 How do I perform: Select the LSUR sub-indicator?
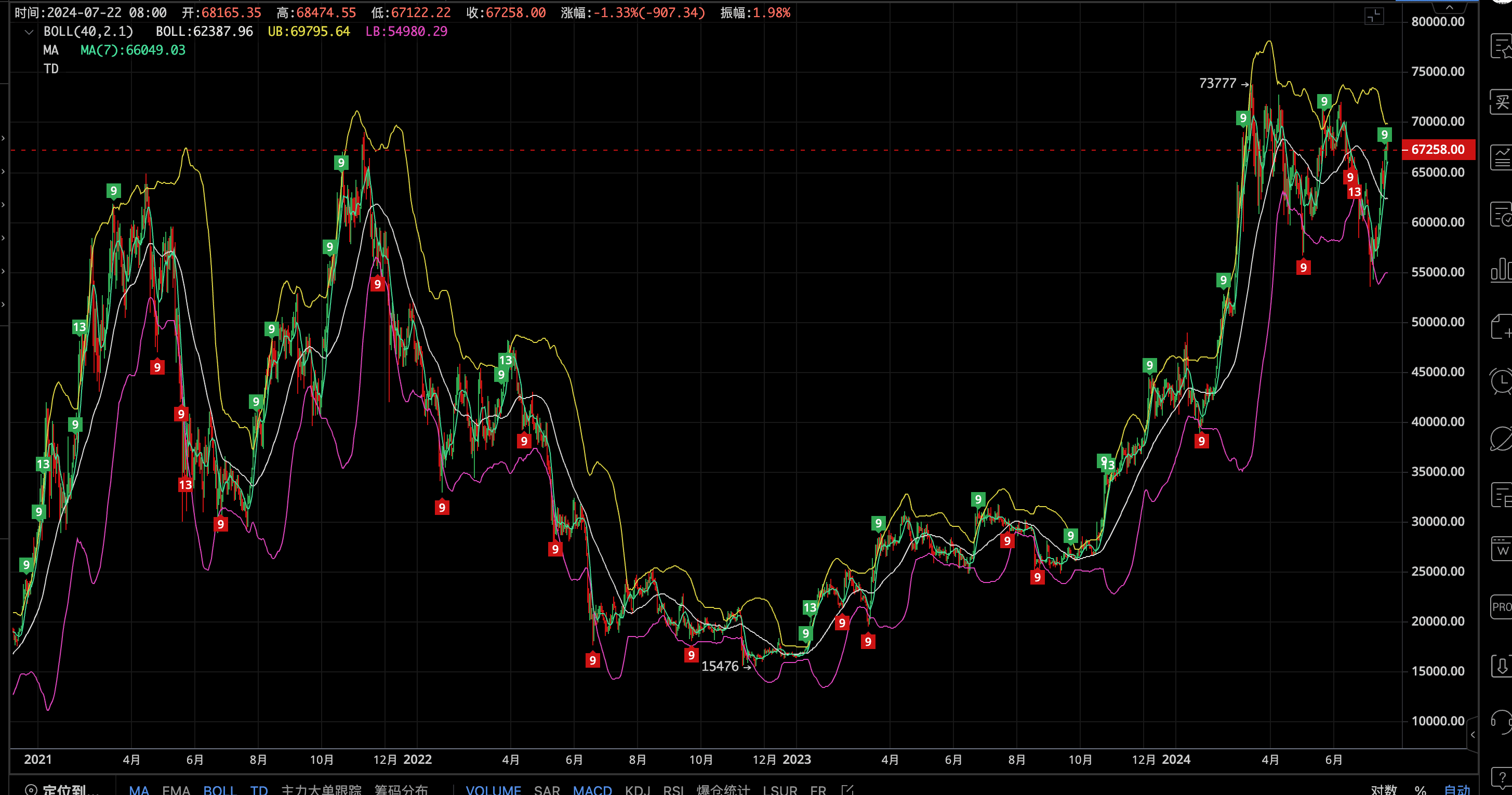point(780,790)
